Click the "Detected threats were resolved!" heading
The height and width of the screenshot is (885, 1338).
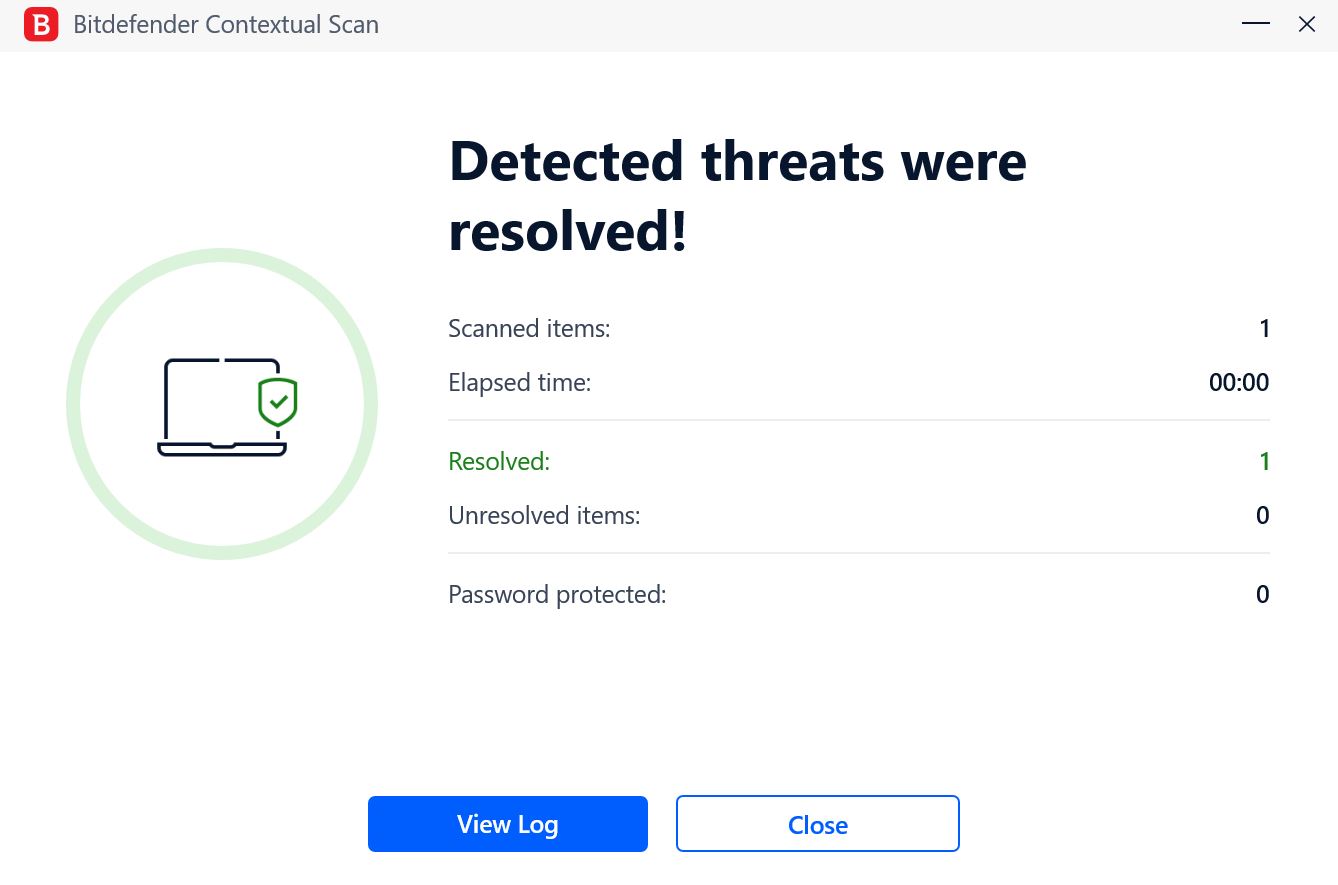(738, 196)
